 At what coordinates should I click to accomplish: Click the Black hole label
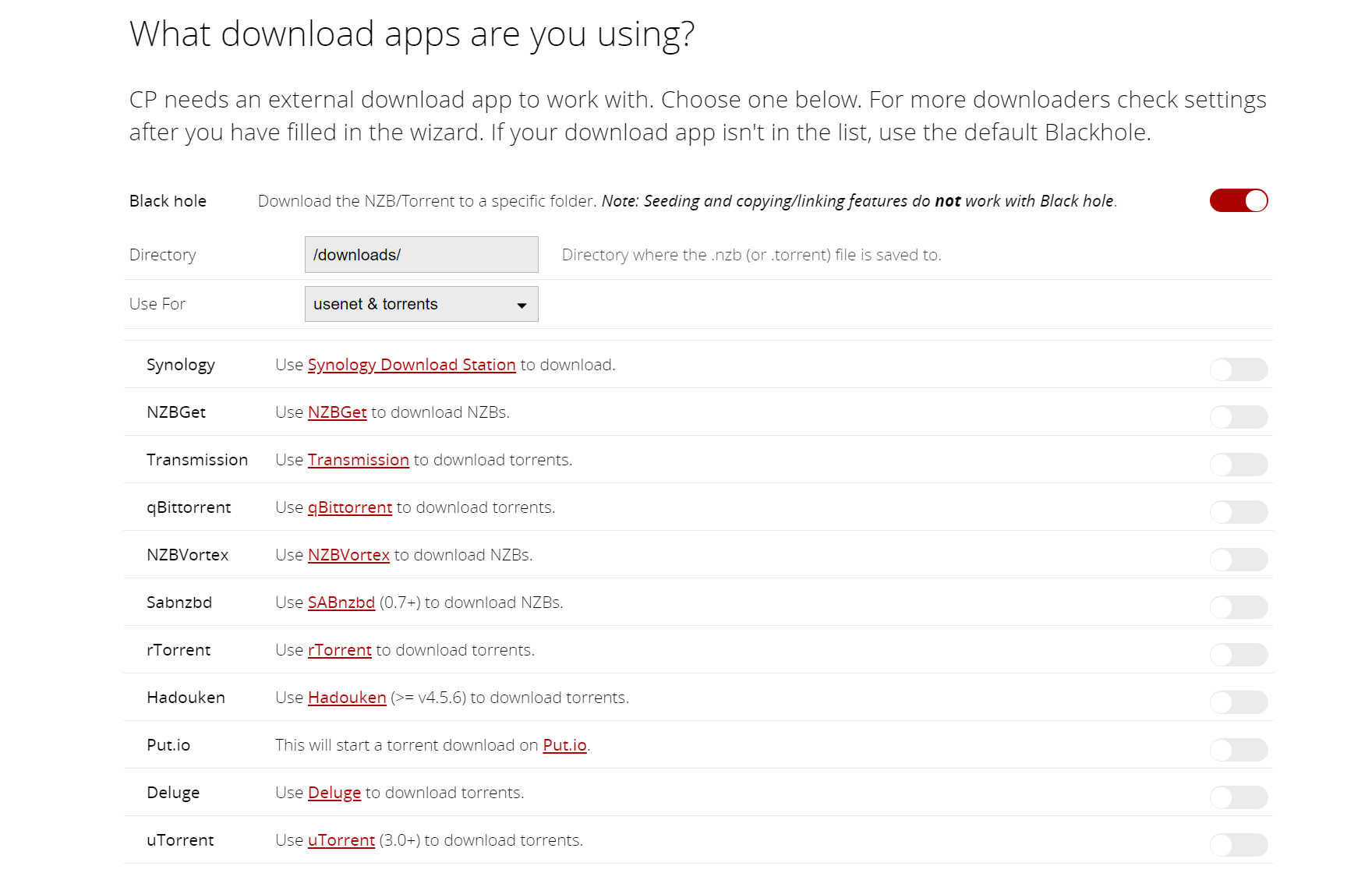click(168, 201)
